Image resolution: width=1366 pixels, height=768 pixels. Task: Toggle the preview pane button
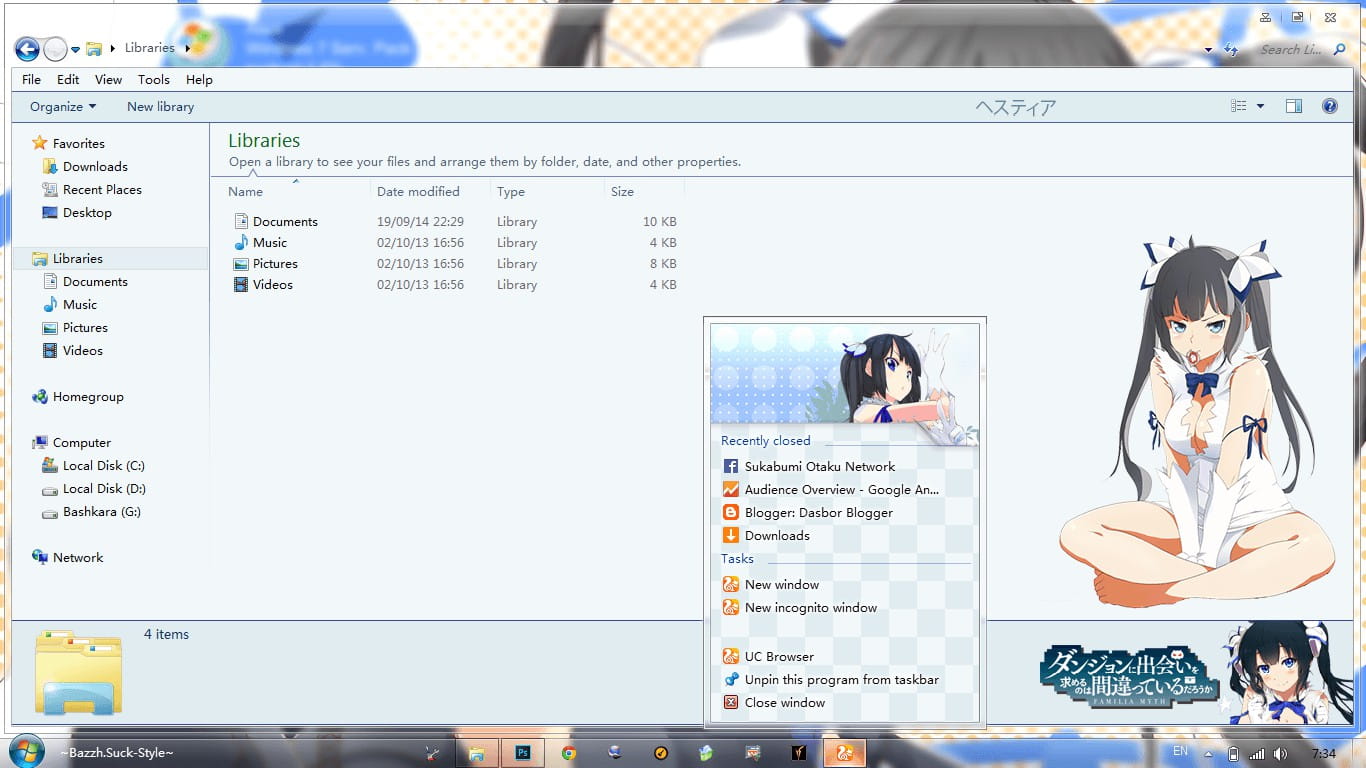[1293, 106]
